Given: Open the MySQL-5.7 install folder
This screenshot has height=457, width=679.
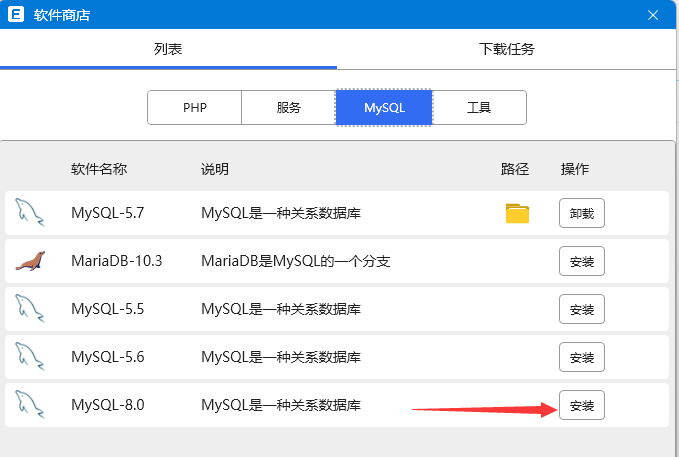Looking at the screenshot, I should 517,213.
